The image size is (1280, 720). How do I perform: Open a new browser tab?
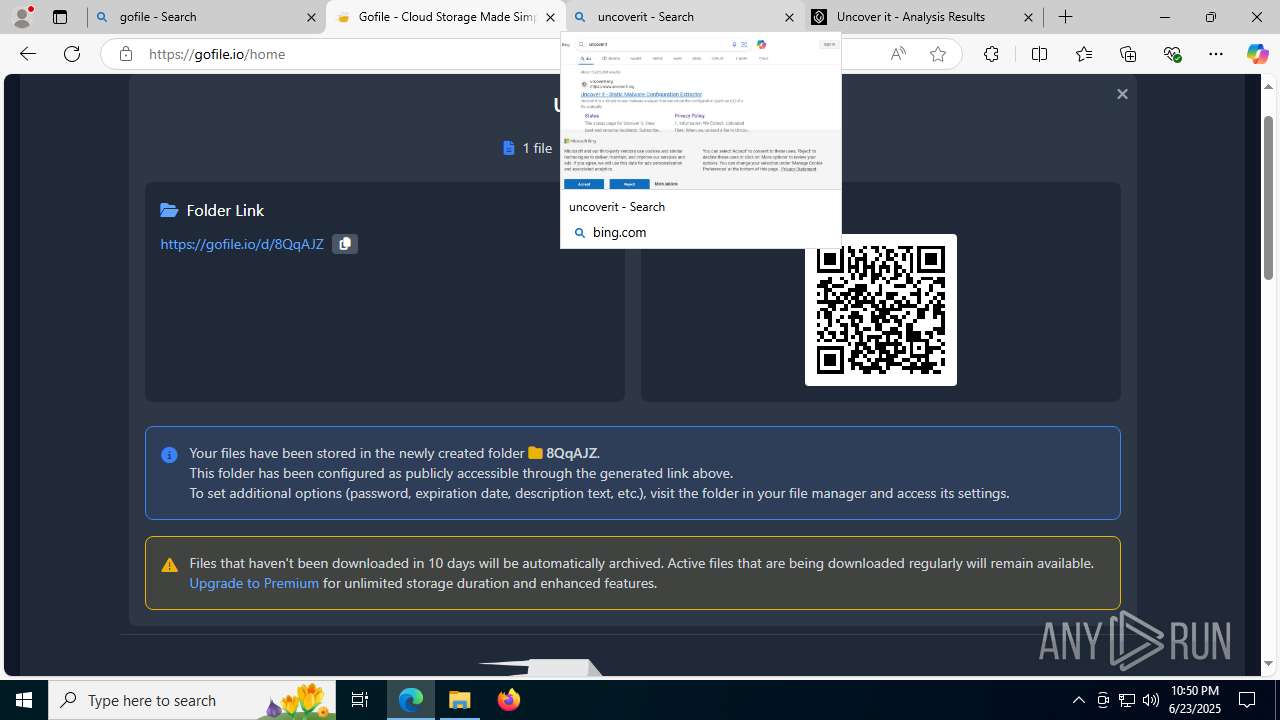[x=1066, y=17]
